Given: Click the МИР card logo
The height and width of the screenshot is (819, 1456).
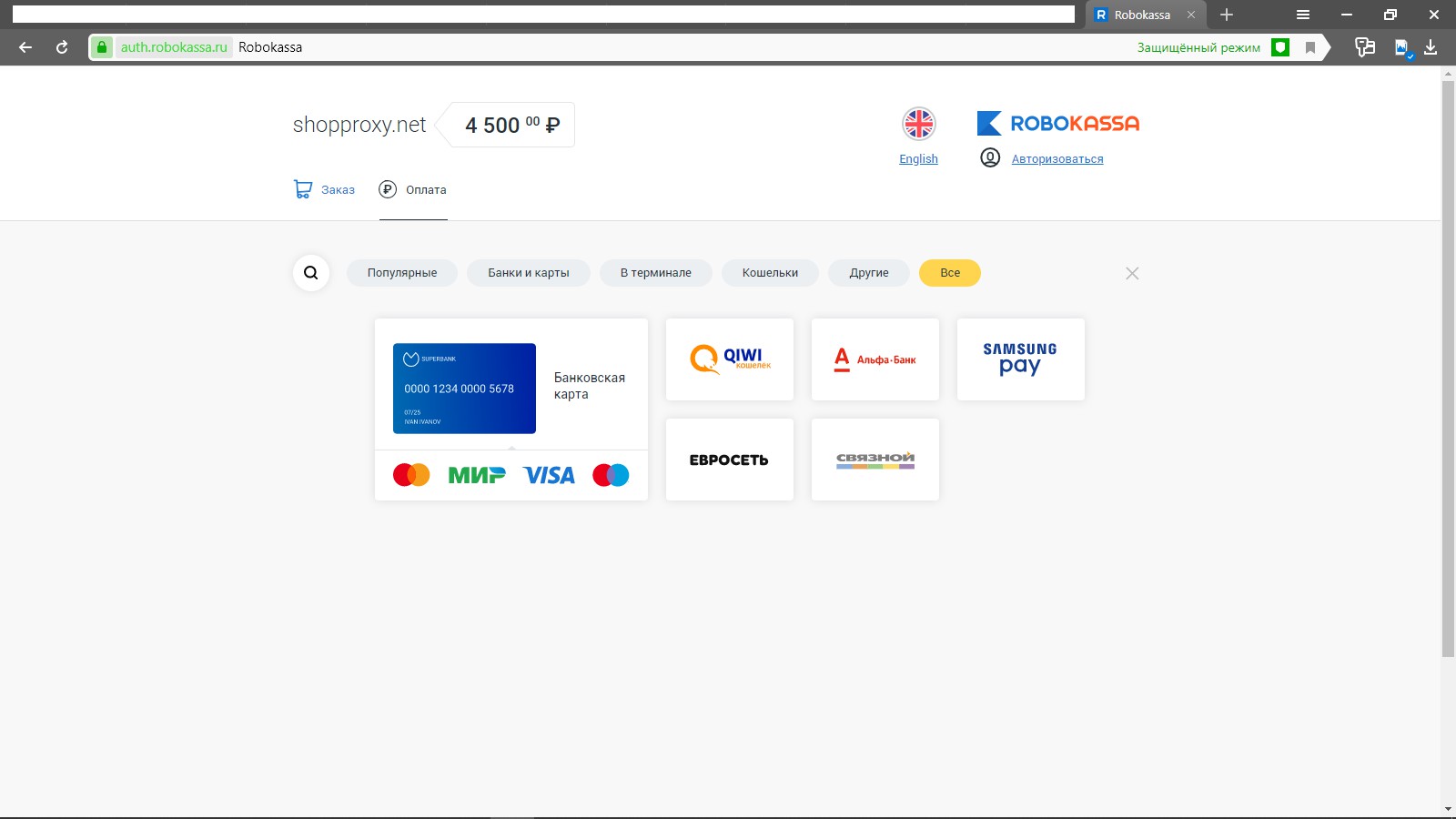Looking at the screenshot, I should (477, 475).
